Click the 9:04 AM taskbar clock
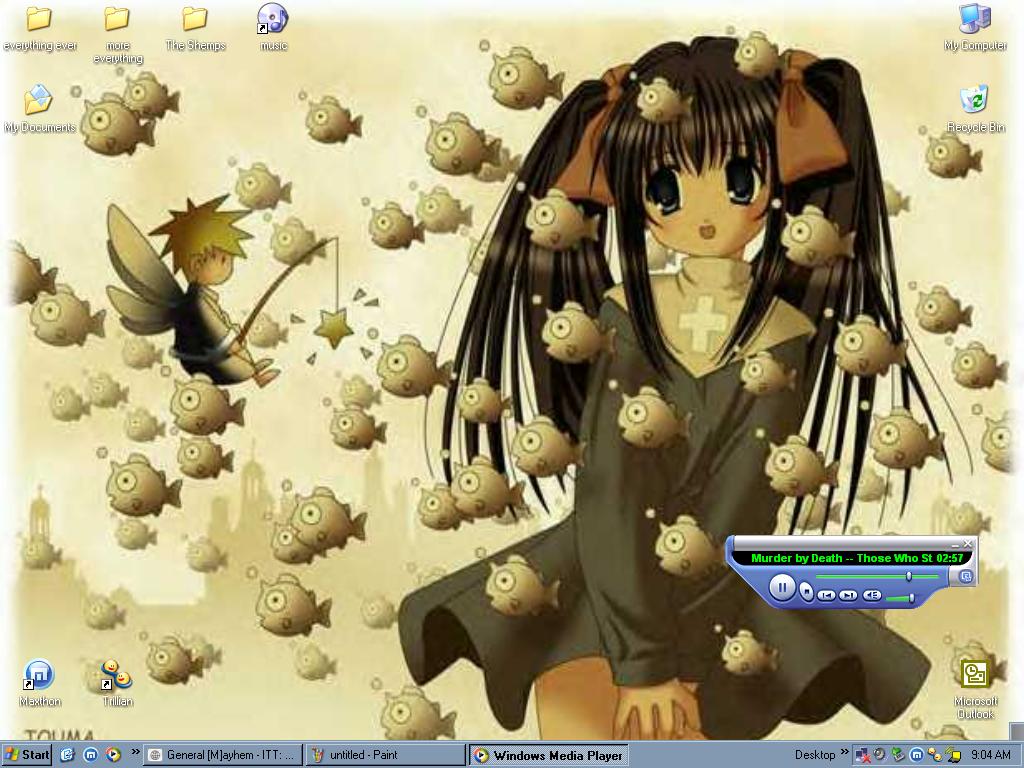 tap(991, 755)
